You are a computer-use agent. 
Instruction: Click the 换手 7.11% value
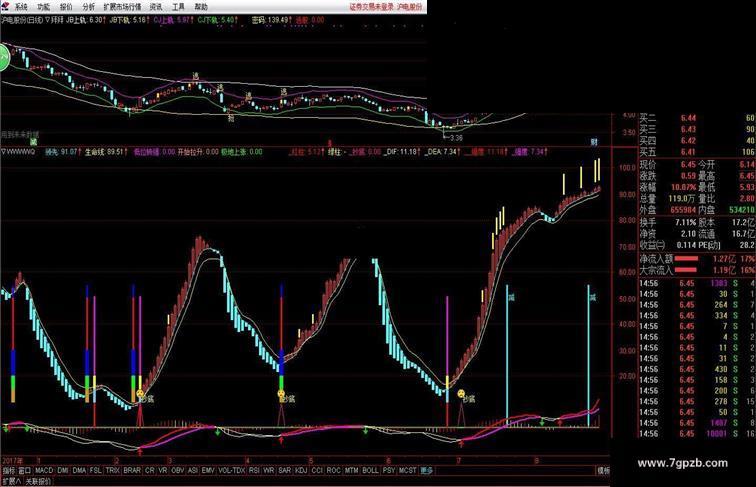click(x=686, y=223)
